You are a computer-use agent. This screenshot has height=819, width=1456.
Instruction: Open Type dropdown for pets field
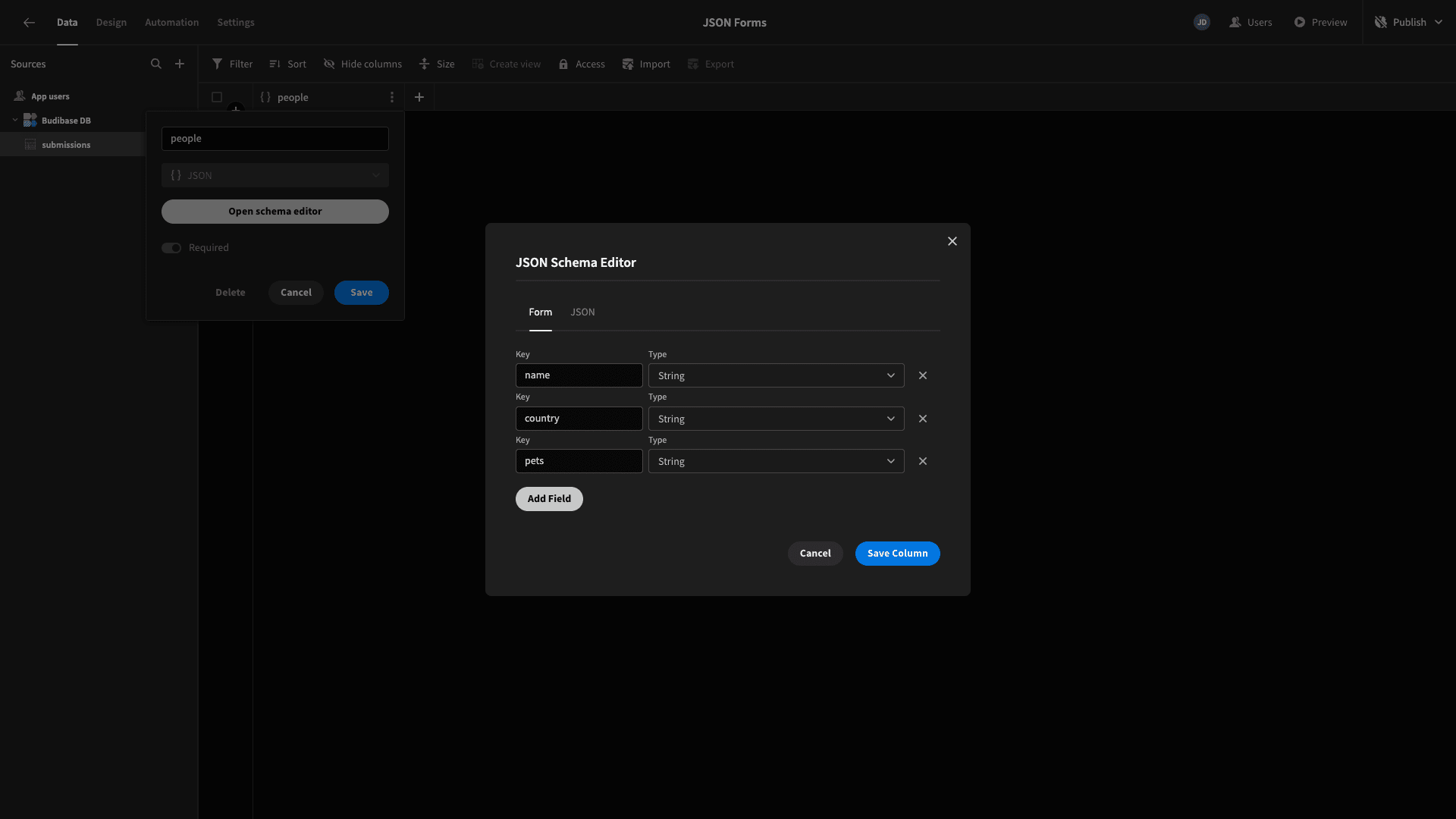tap(777, 461)
